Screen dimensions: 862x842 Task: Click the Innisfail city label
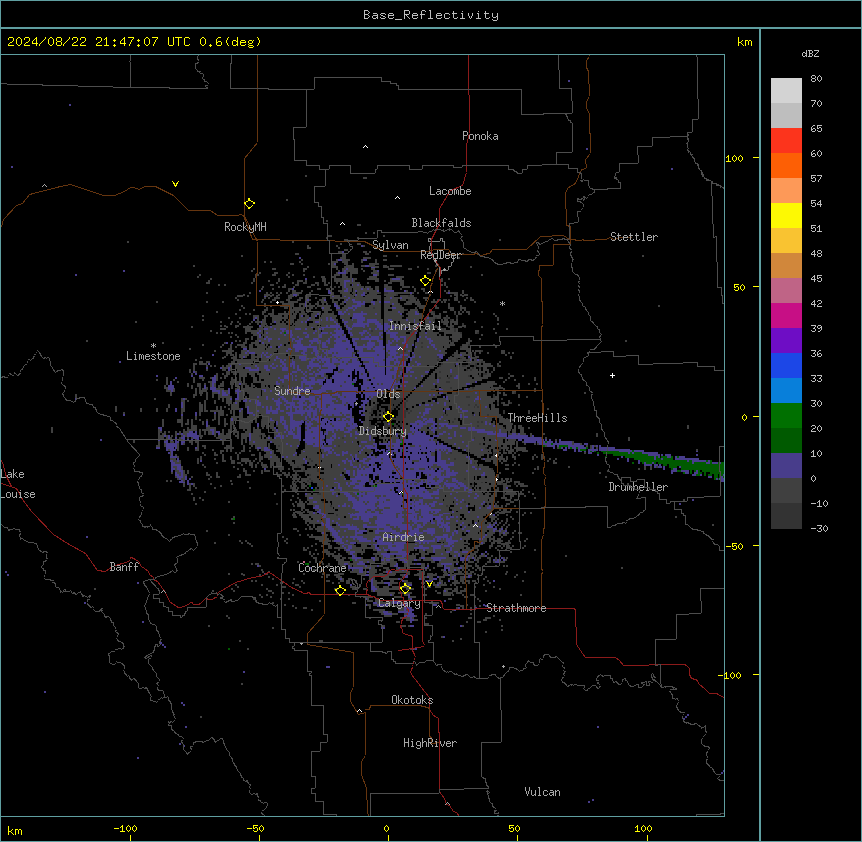tap(415, 326)
